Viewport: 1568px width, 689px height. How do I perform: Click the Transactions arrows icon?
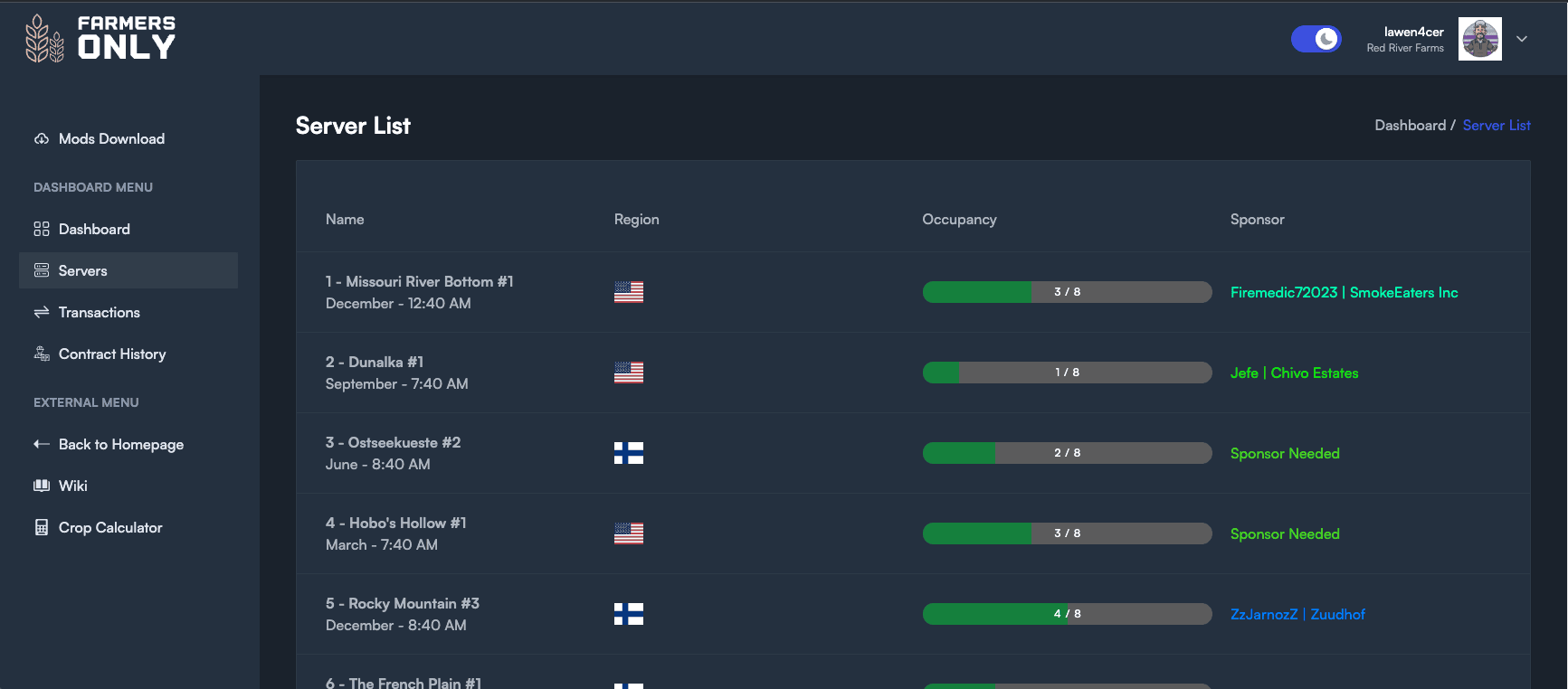pos(42,312)
